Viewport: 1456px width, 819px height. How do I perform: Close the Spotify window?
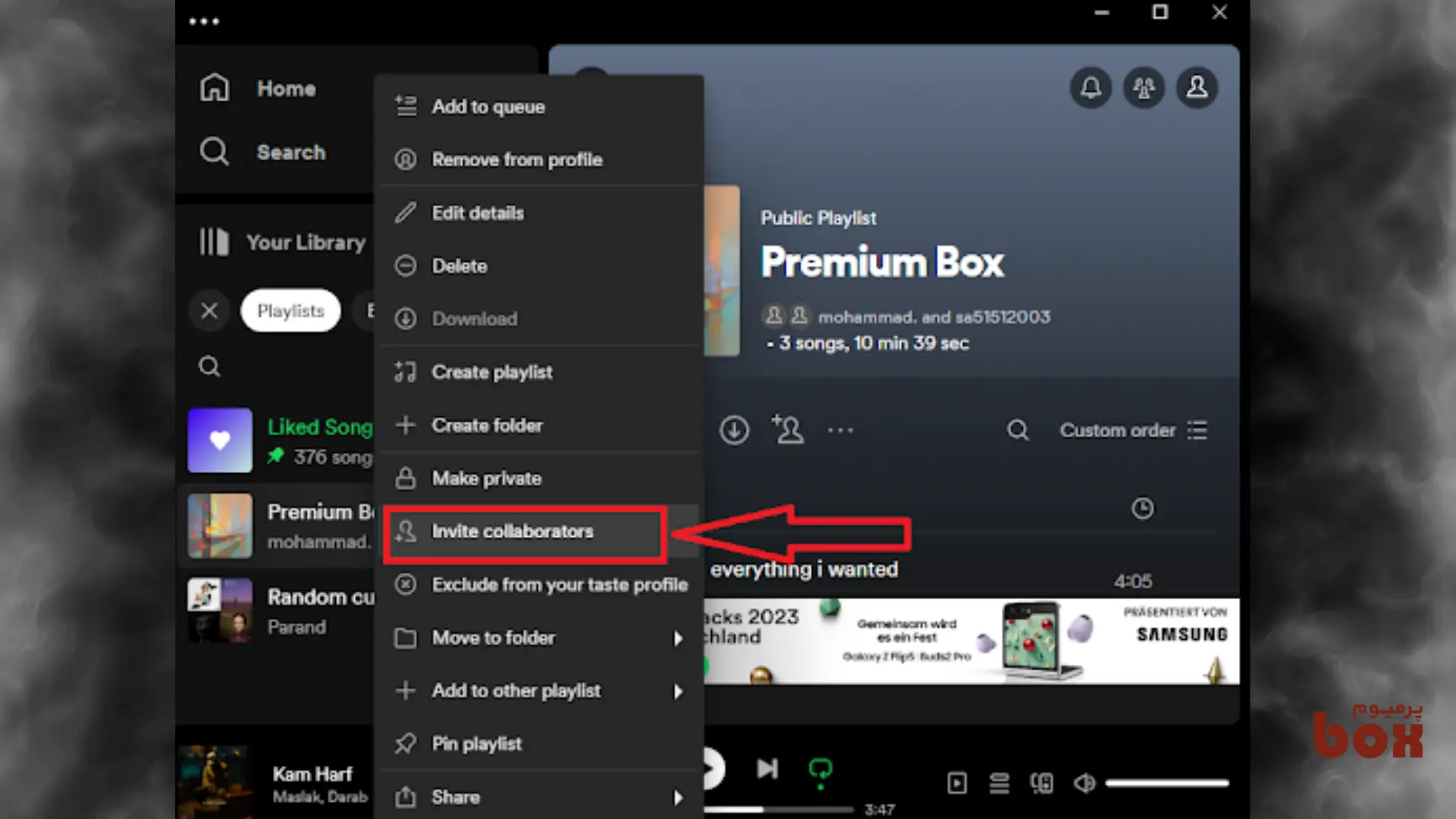[x=1219, y=12]
